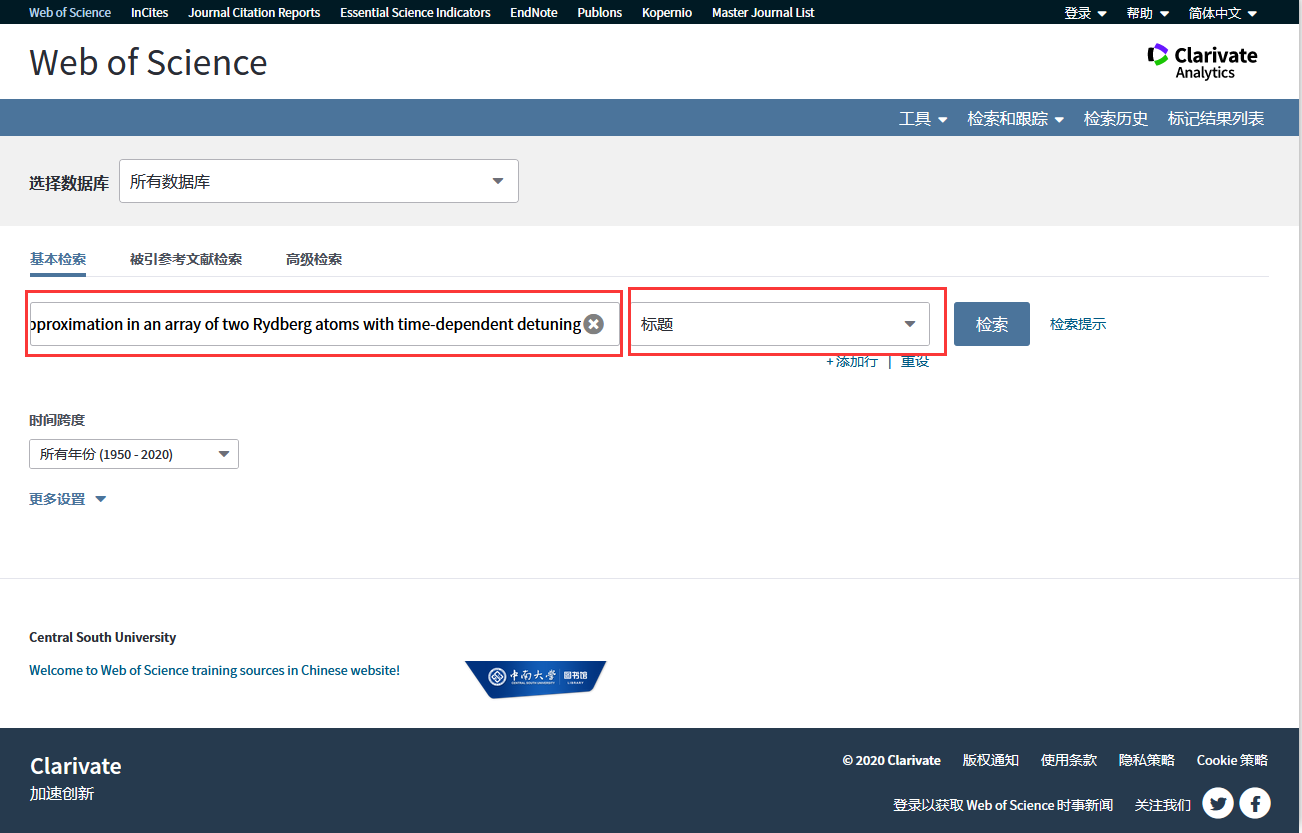The height and width of the screenshot is (833, 1302).
Task: Open the 标题 search field dropdown
Action: 780,324
